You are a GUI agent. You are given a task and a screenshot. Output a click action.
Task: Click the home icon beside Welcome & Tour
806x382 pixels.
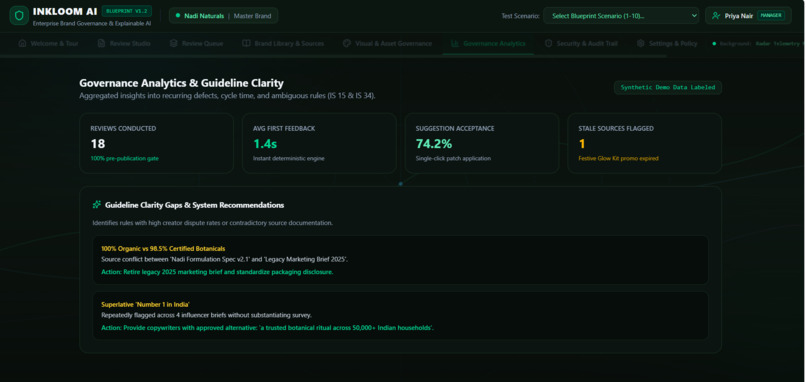pos(22,44)
